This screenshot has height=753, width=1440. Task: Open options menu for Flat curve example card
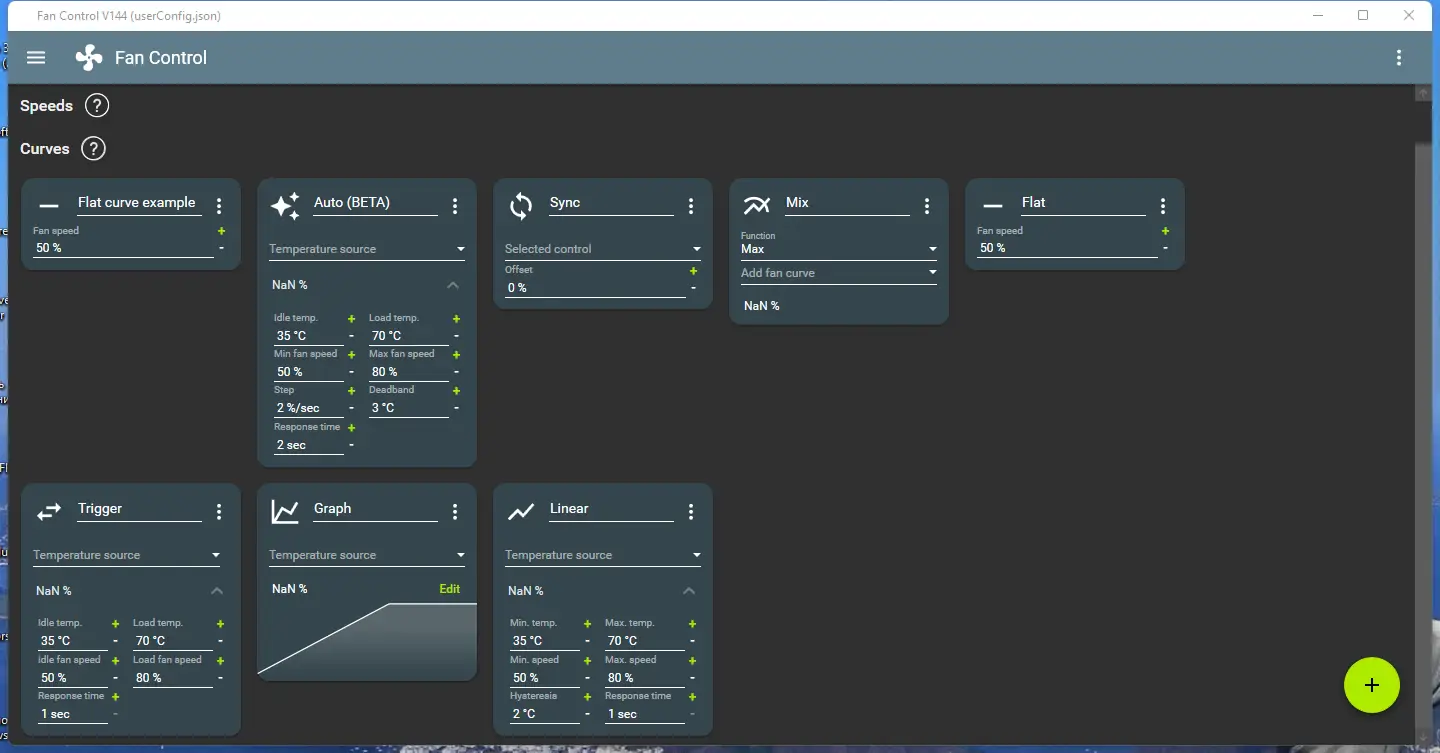pos(219,206)
